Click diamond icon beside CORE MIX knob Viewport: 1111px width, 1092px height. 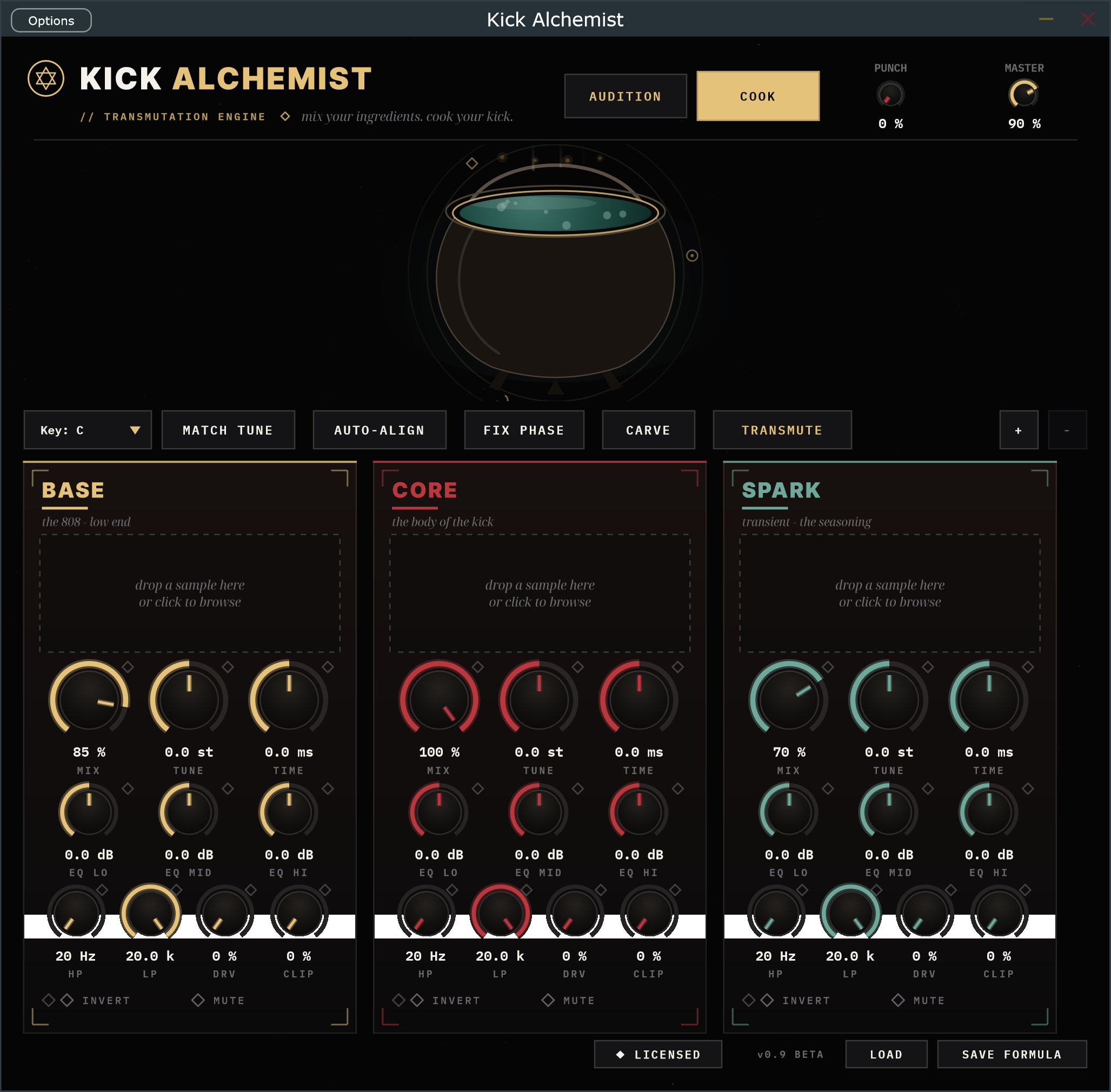pos(478,667)
